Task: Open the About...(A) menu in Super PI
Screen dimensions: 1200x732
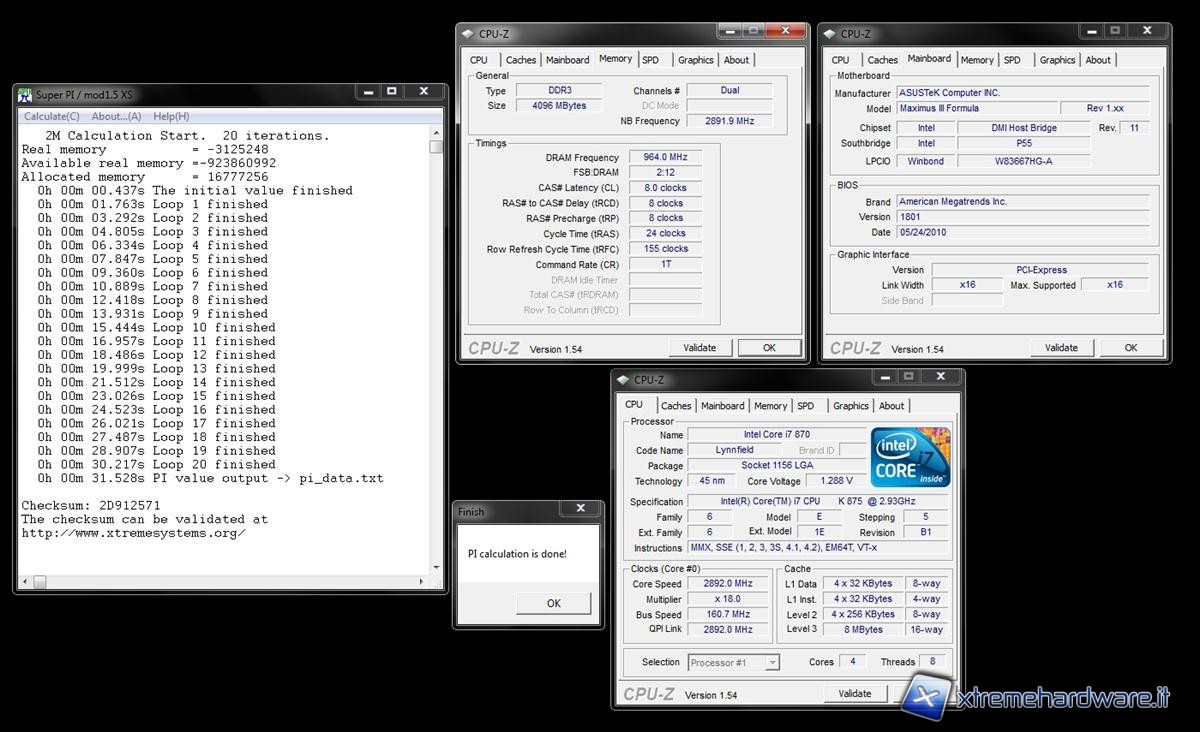Action: [116, 116]
